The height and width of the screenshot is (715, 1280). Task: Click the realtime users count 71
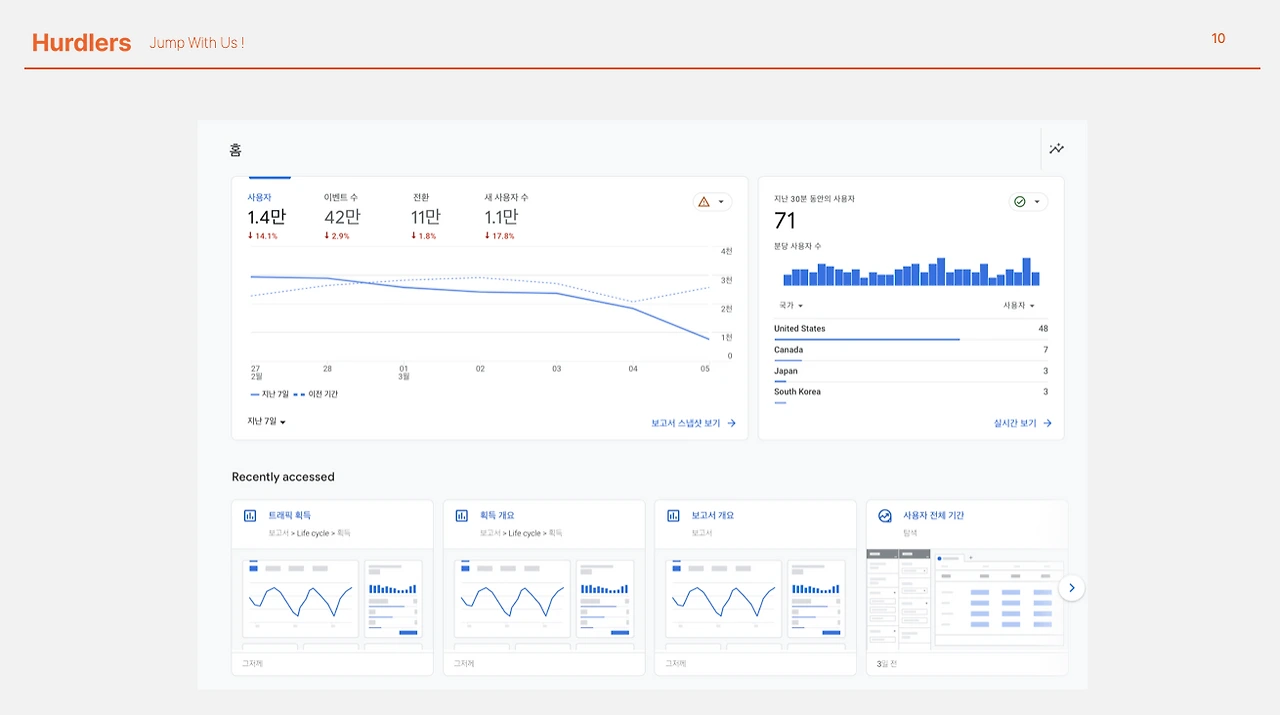[x=785, y=221]
